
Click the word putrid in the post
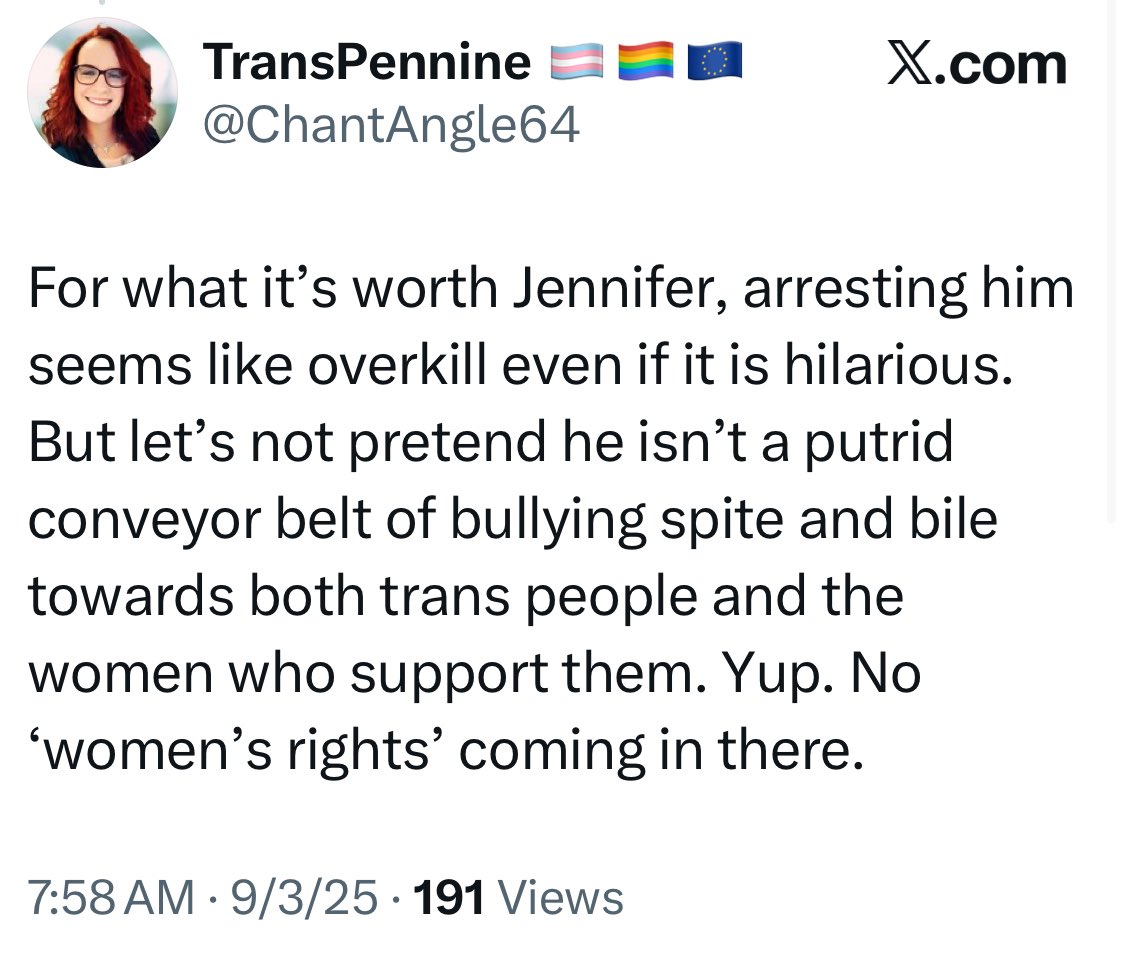[x=880, y=443]
